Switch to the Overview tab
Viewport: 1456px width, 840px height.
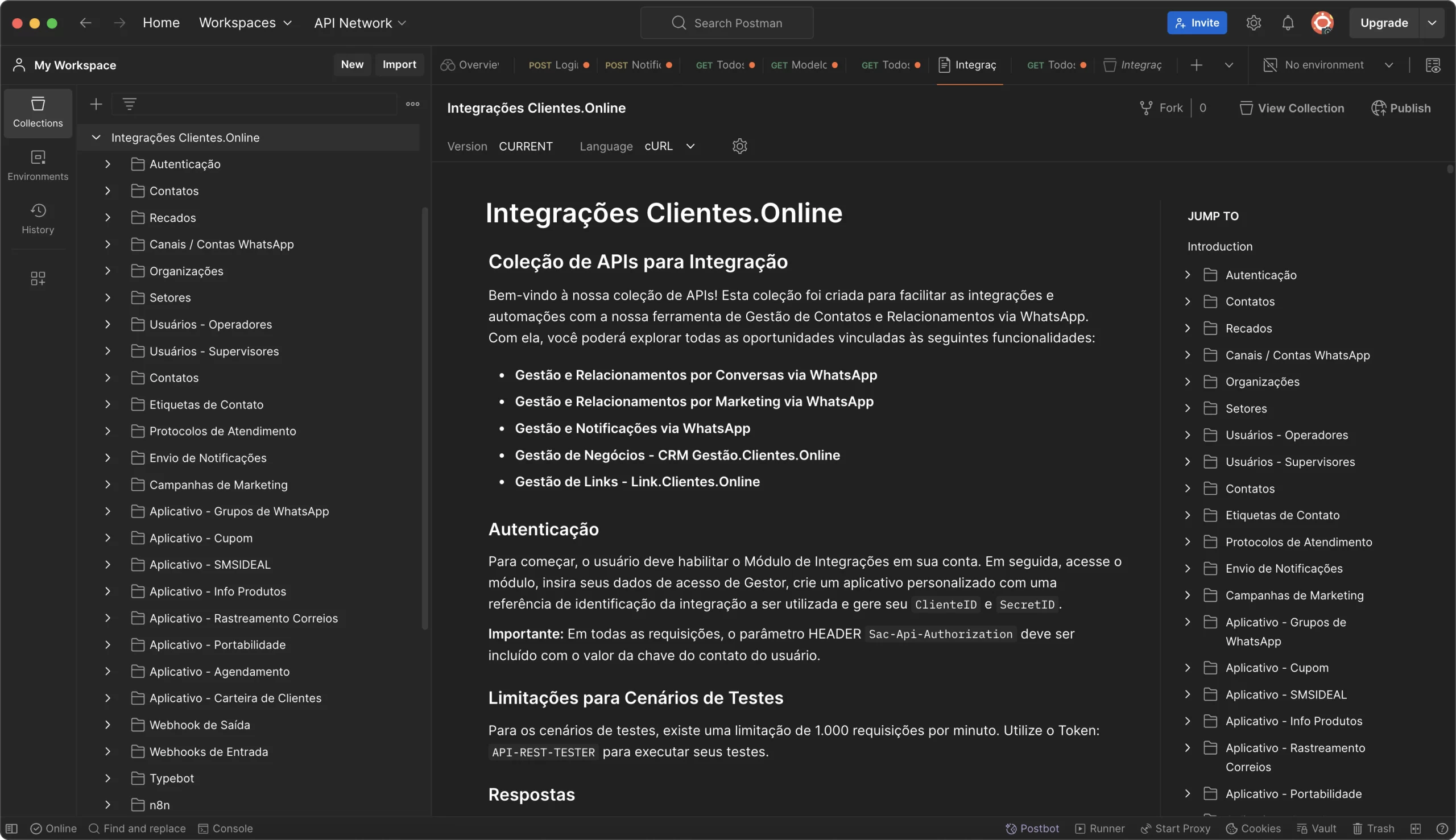[x=471, y=65]
